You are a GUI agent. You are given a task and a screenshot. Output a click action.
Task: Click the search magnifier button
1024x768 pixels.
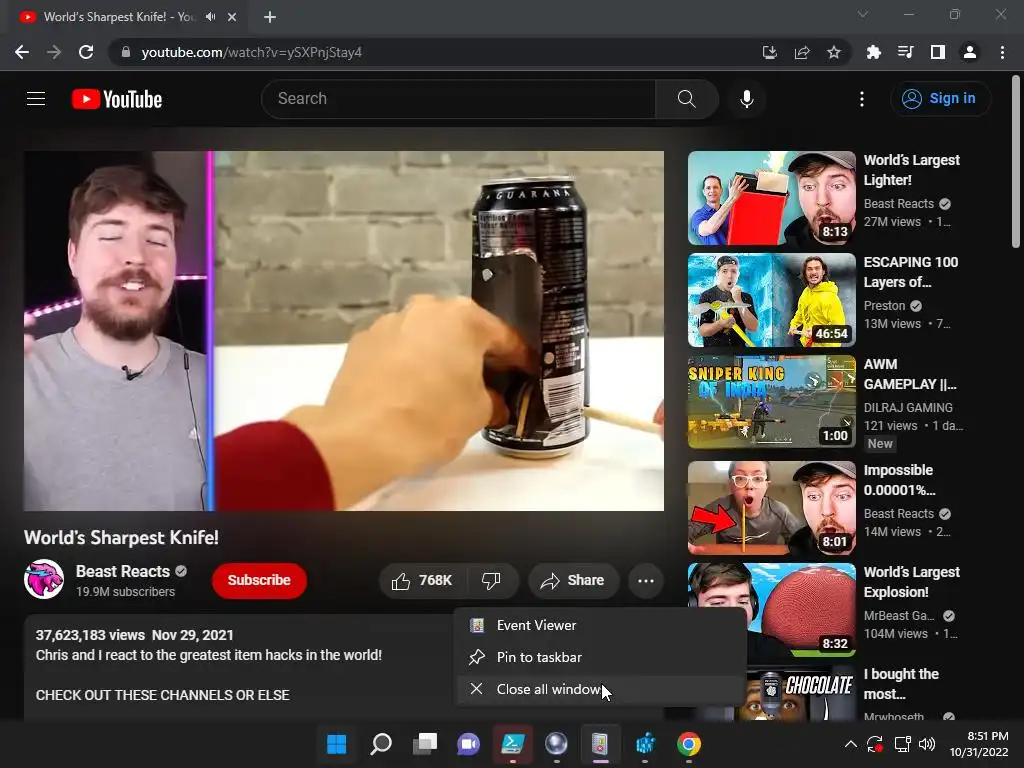tap(686, 99)
